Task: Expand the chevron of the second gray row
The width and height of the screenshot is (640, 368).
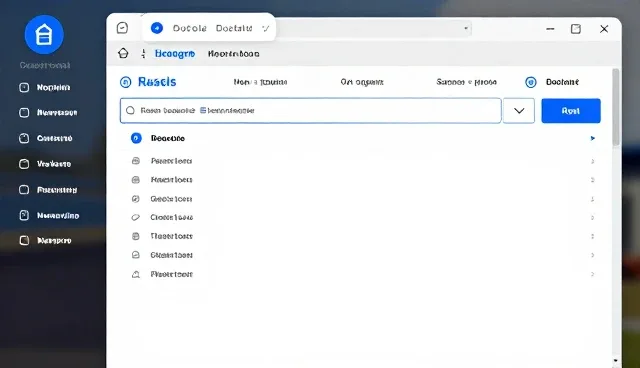Action: pos(592,180)
